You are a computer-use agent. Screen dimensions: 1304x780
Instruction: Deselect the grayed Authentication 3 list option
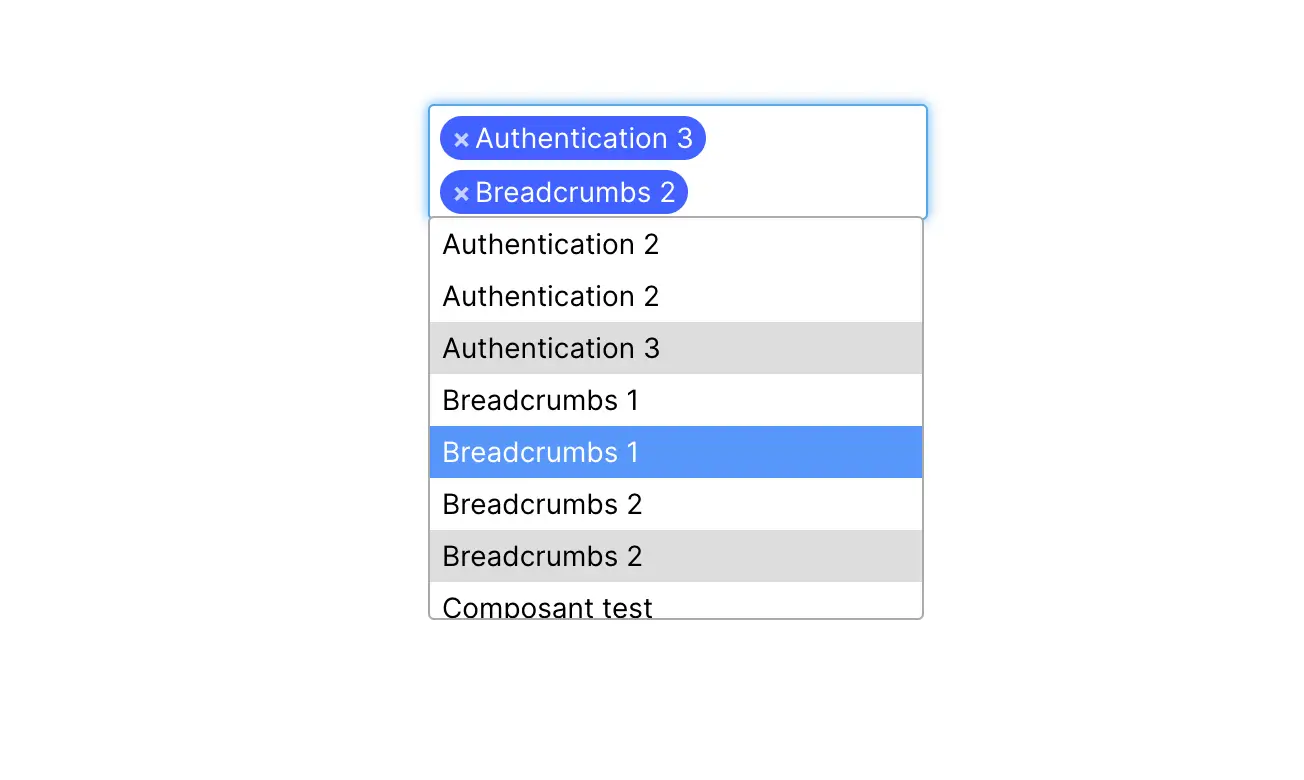point(676,348)
